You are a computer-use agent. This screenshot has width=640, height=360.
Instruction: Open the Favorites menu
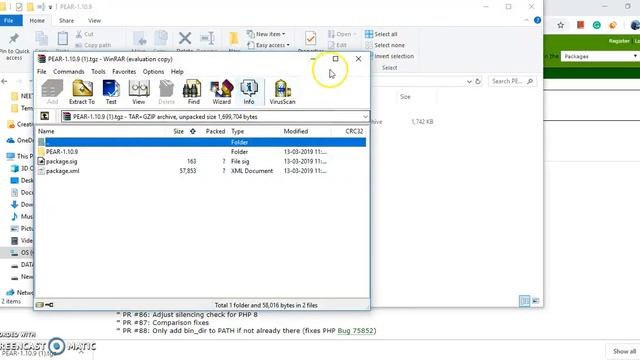(124, 71)
